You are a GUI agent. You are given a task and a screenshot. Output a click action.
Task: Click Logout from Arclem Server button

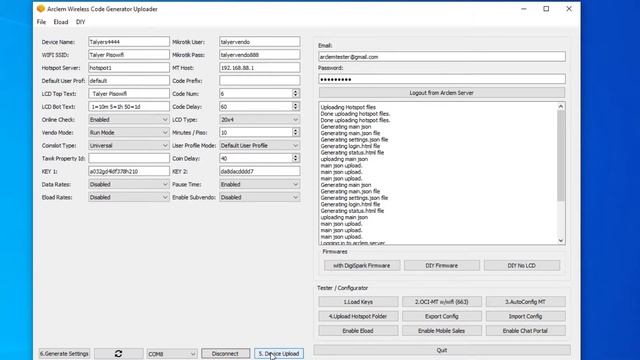[x=442, y=93]
